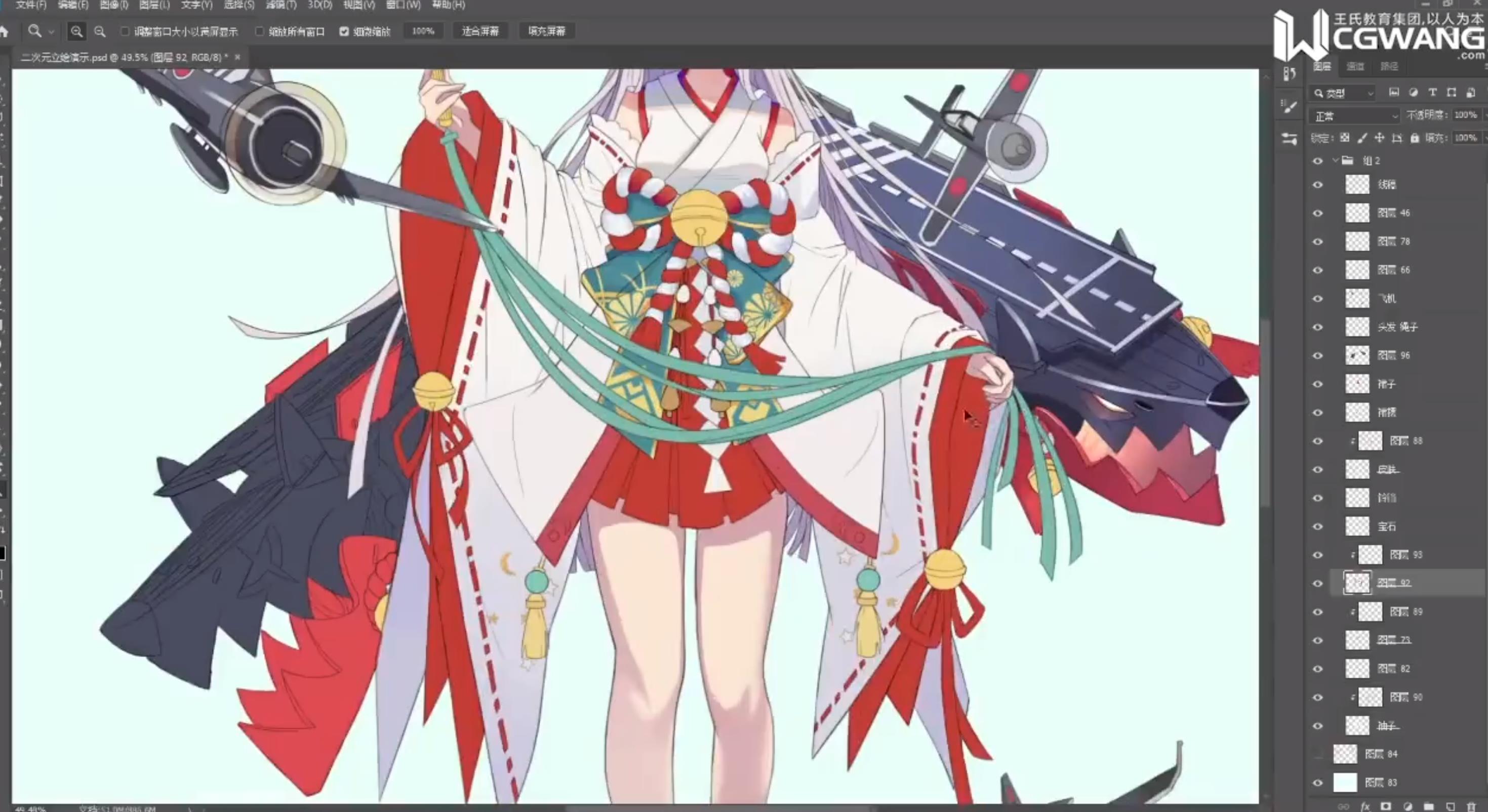
Task: Click the 适合屏幕 button
Action: click(x=480, y=31)
